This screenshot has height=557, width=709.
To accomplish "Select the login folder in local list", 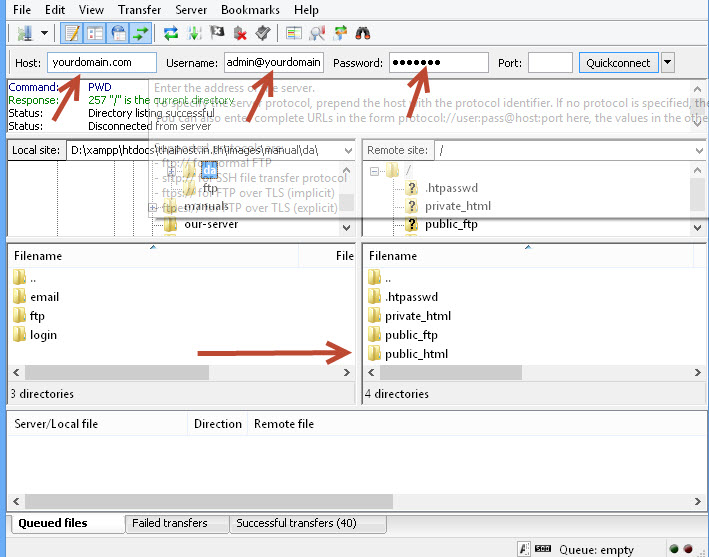I will pos(43,335).
